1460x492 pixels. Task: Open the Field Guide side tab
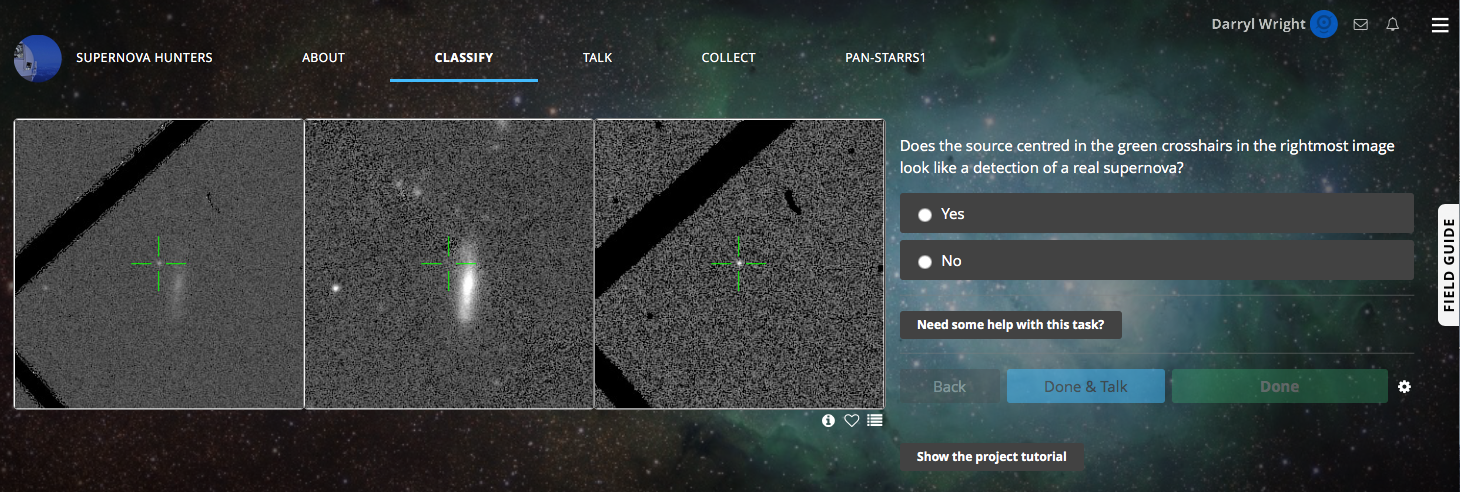point(1449,265)
